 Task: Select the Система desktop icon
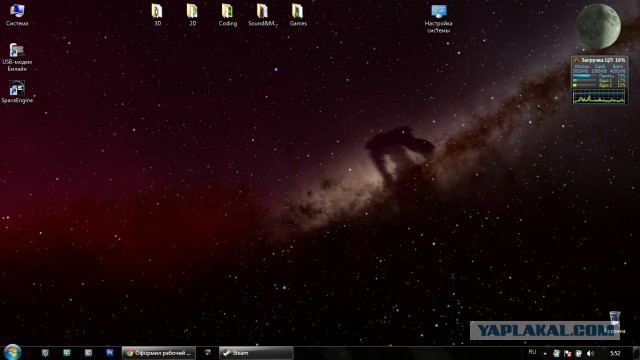point(17,15)
